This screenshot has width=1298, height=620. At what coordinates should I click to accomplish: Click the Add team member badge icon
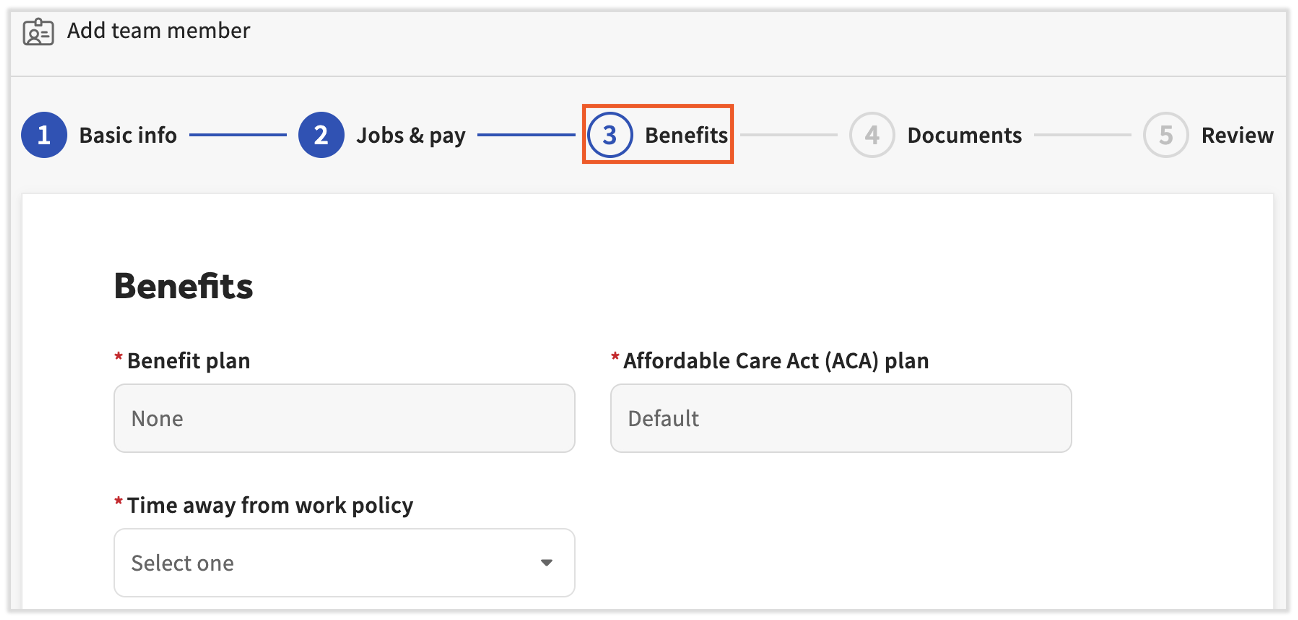click(x=38, y=32)
